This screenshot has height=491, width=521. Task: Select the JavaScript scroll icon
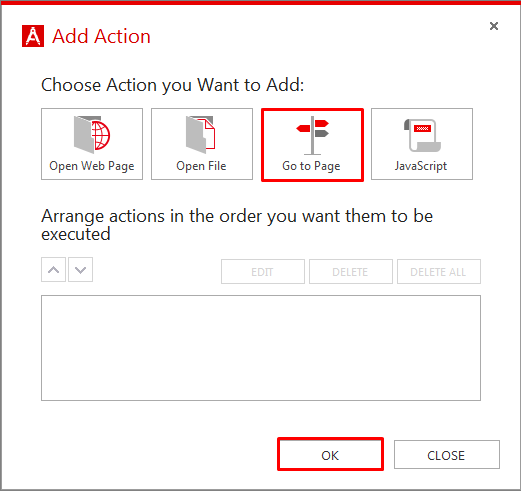click(422, 135)
